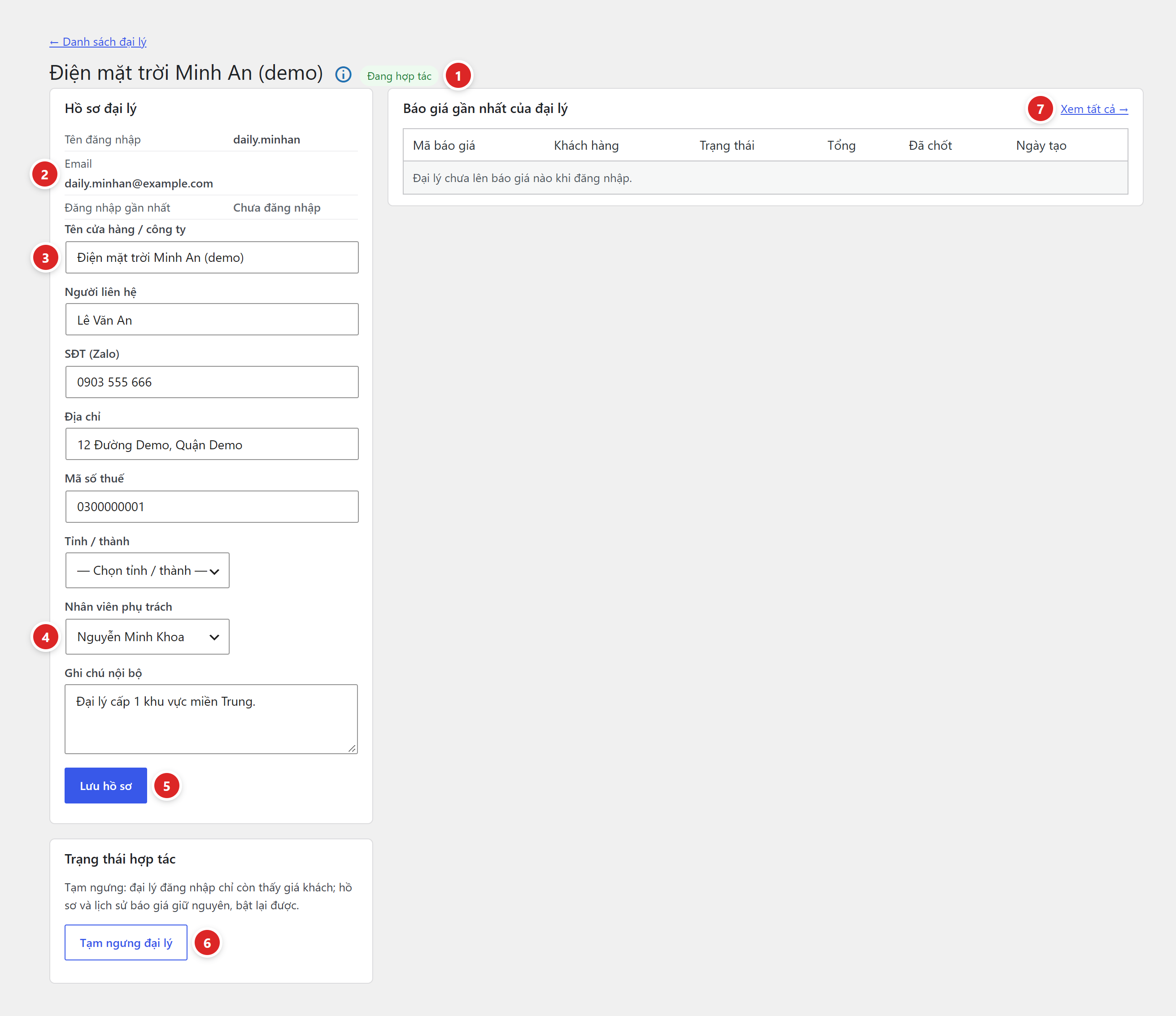Click the Mã số thuế input field
The width and height of the screenshot is (1176, 1016).
(x=212, y=507)
